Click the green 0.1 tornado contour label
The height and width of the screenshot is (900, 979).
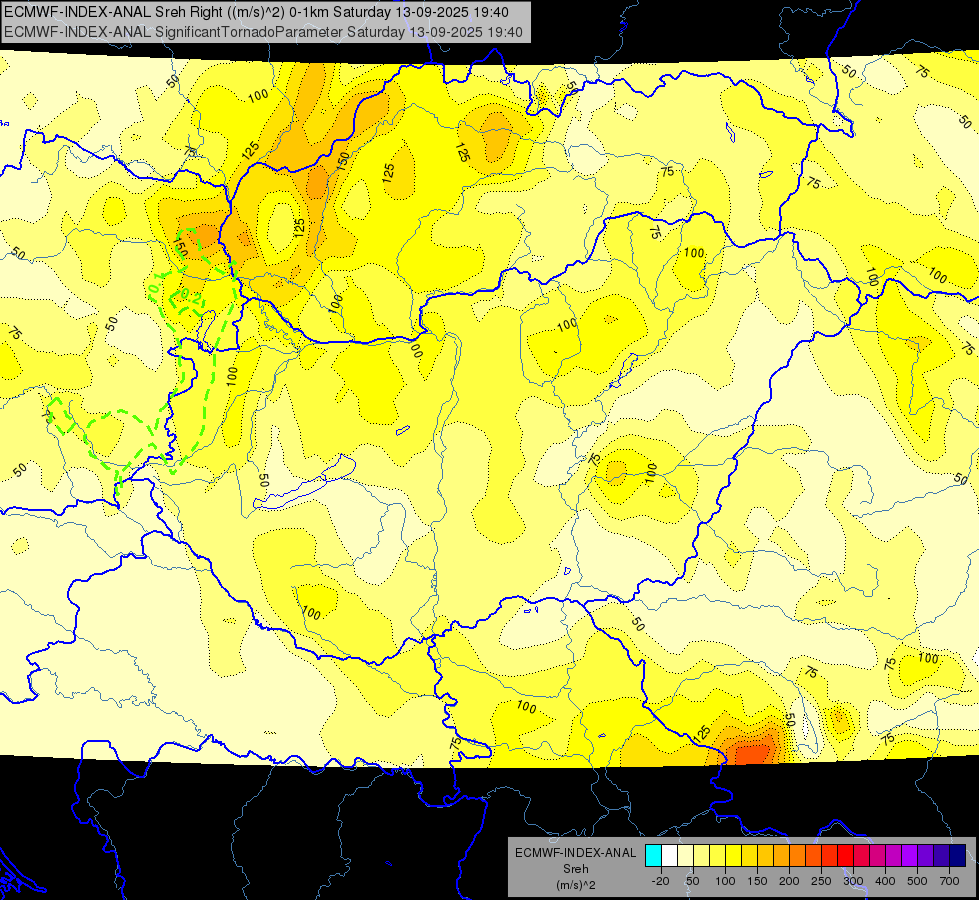[155, 287]
